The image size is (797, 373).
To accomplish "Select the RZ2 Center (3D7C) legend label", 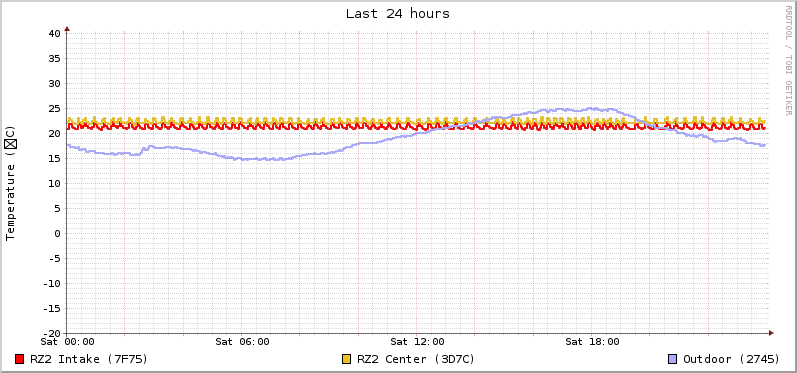I will [x=416, y=359].
